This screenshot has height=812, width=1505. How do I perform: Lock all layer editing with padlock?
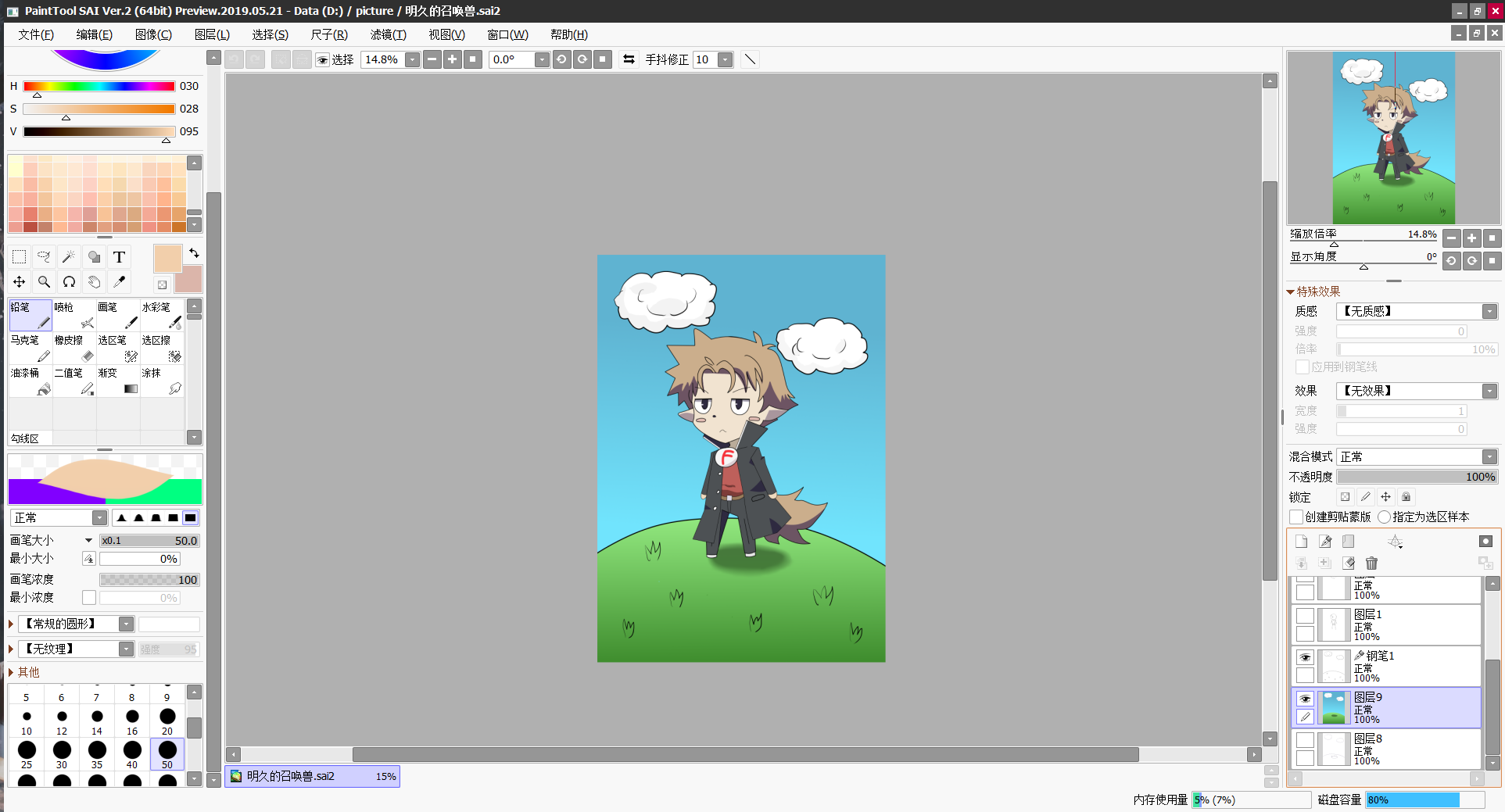point(1406,497)
